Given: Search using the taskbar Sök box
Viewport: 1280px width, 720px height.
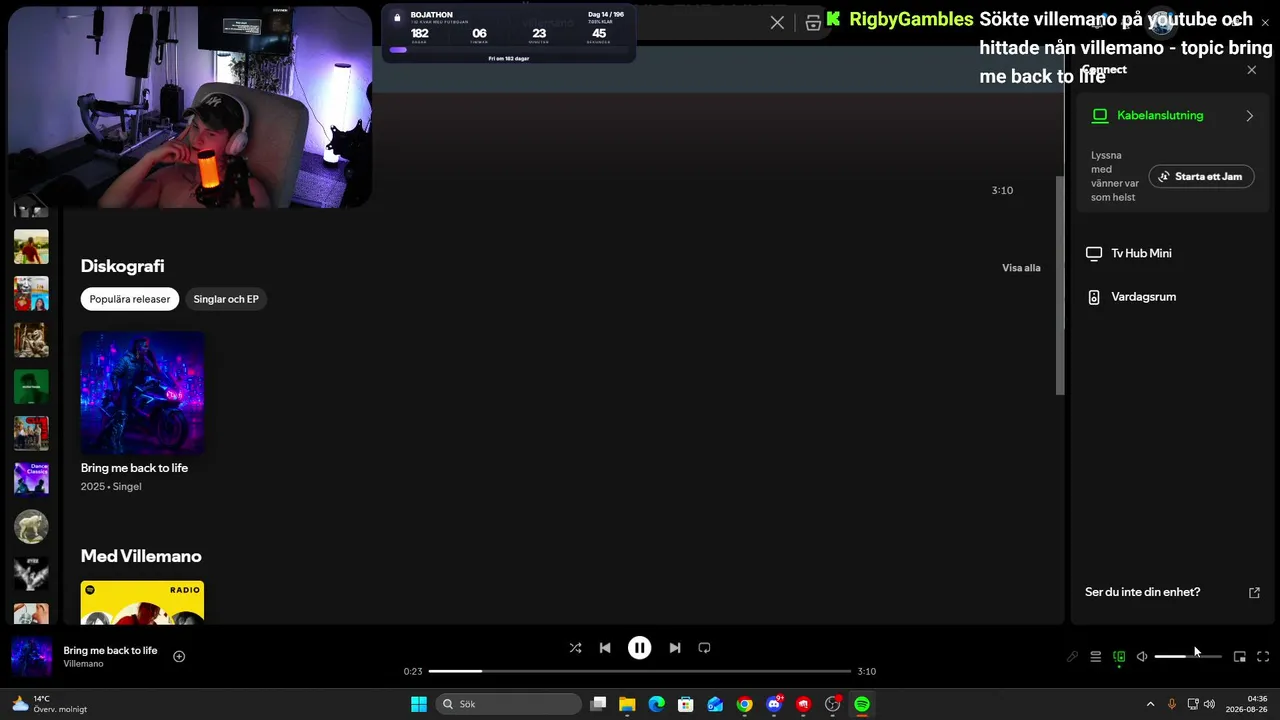Looking at the screenshot, I should [510, 704].
